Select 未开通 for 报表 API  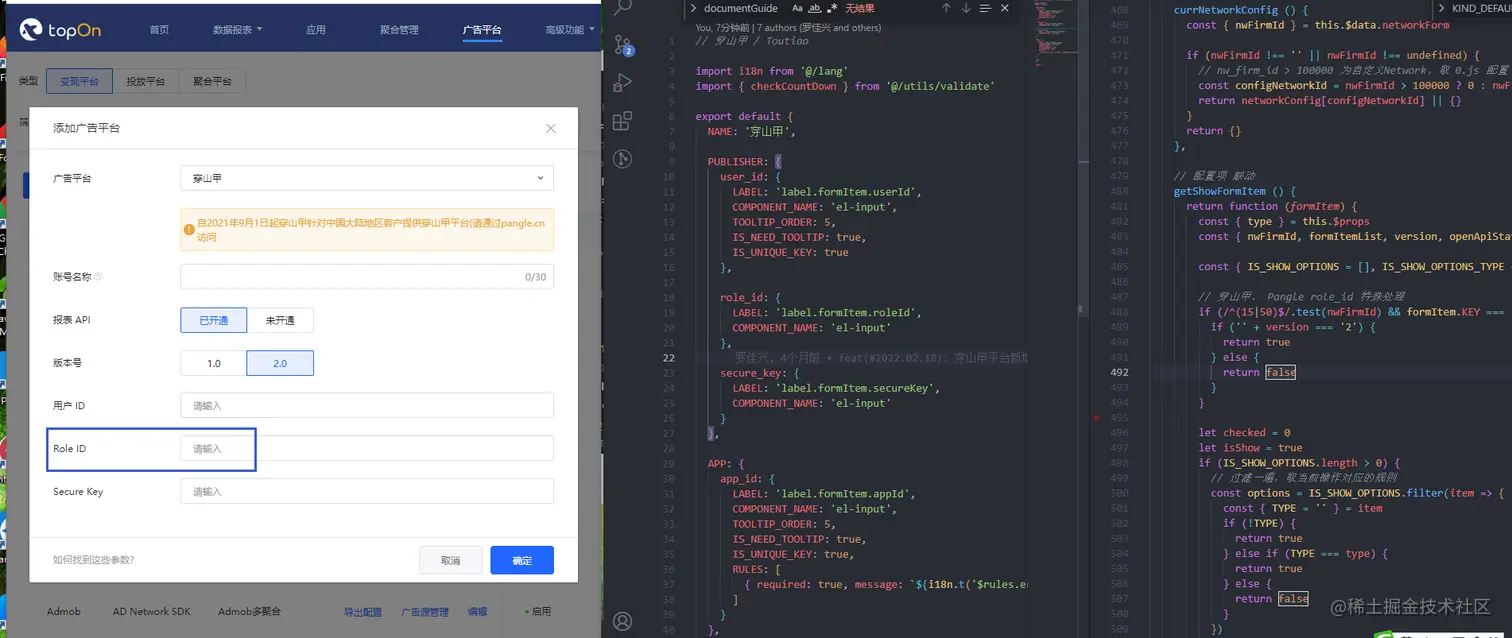[x=280, y=320]
